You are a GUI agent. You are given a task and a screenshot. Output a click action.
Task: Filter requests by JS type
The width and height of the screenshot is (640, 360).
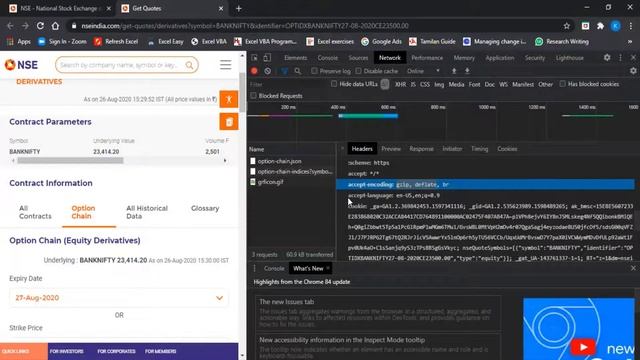coord(413,84)
